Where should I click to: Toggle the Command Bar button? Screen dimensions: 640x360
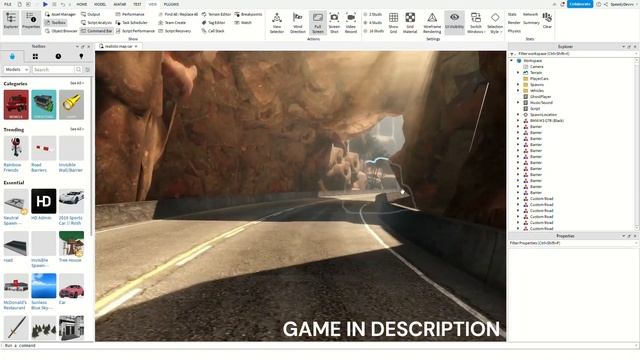pos(96,31)
